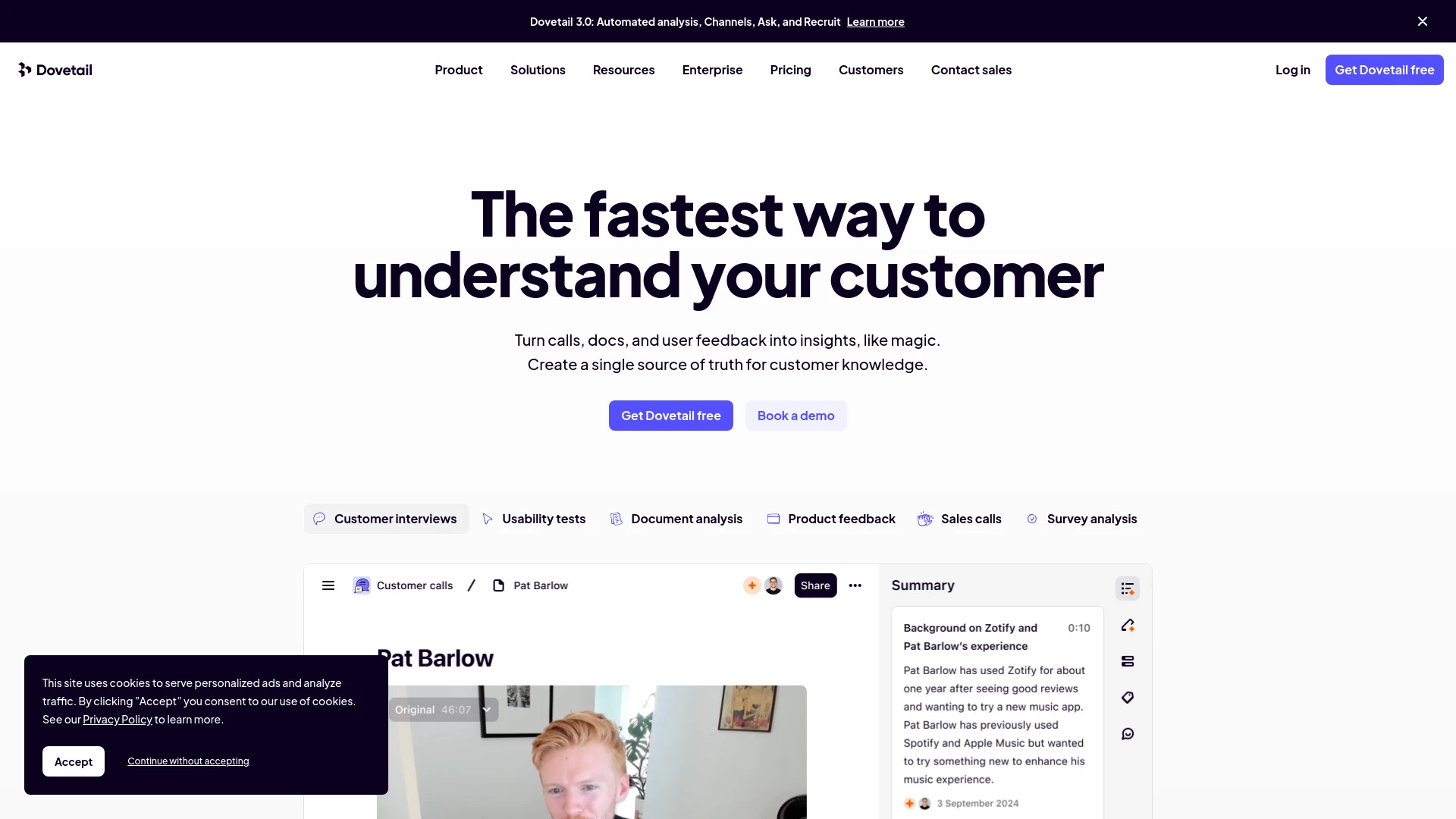The height and width of the screenshot is (819, 1456).
Task: Click the hamburger menu icon in document
Action: (328, 585)
